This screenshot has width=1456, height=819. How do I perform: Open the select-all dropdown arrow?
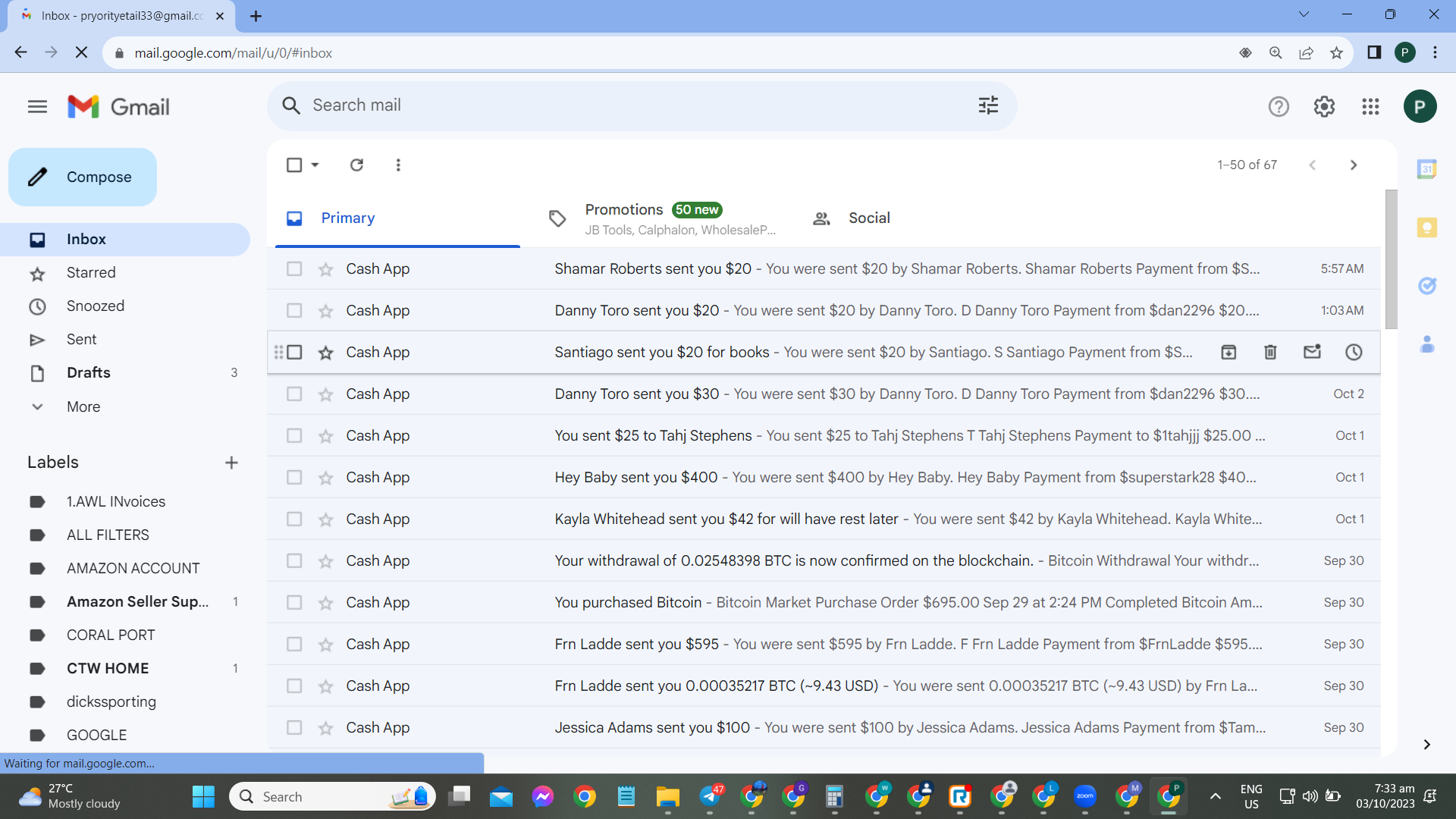(x=315, y=165)
